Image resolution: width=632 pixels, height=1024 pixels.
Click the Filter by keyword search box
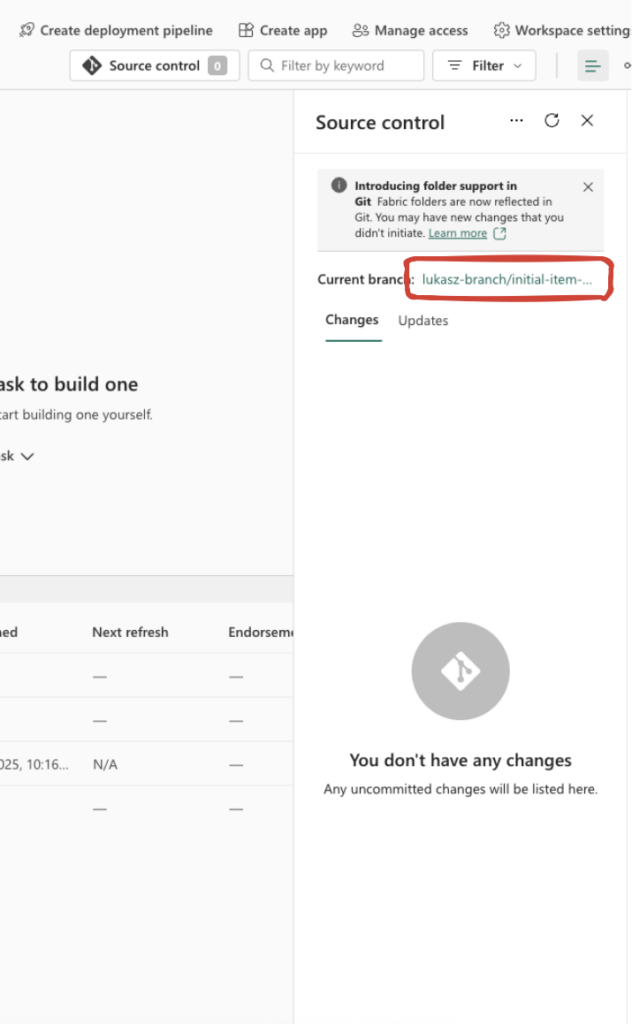(x=336, y=66)
